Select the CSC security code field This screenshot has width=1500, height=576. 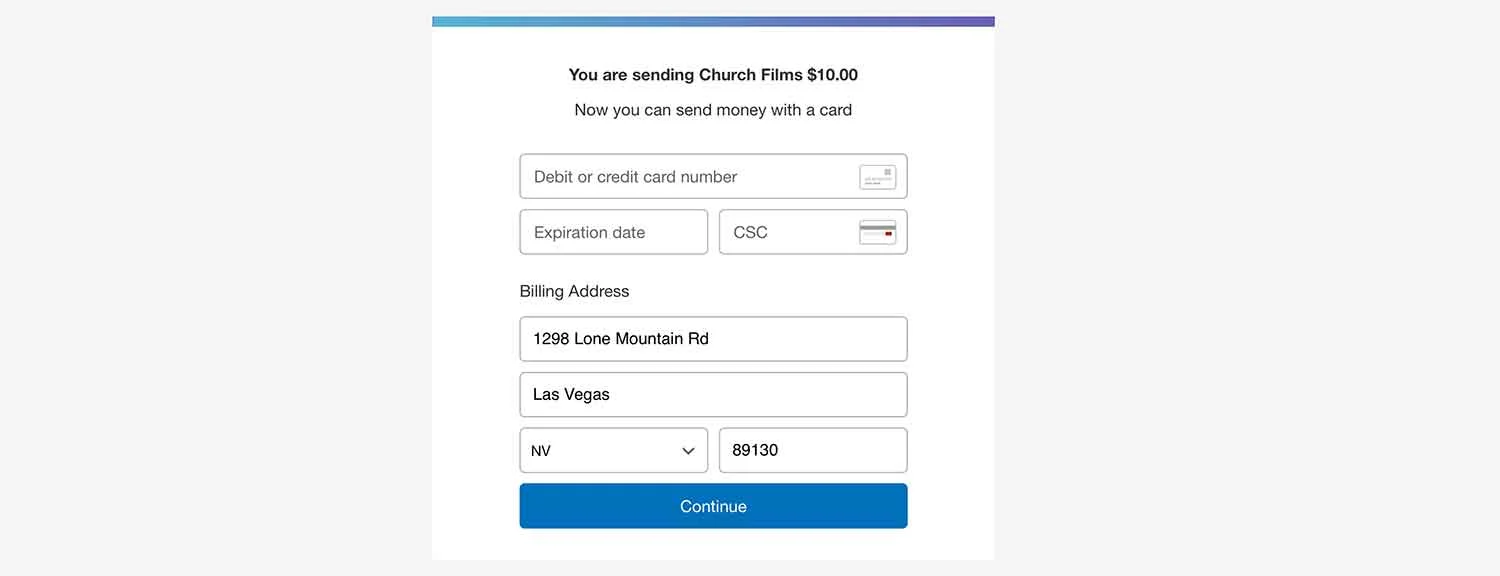pyautogui.click(x=813, y=232)
